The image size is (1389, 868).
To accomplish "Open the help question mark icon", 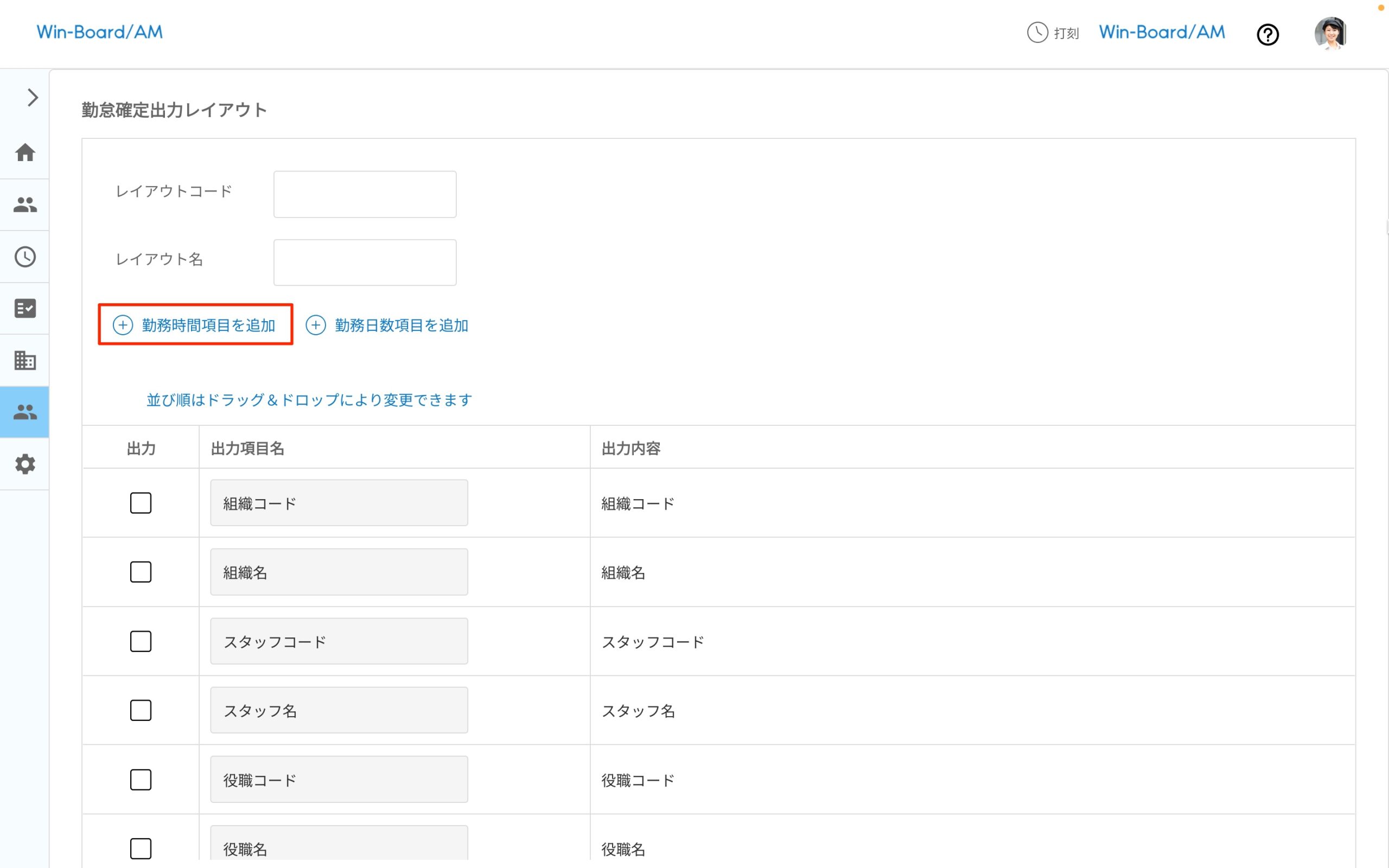I will (x=1268, y=34).
